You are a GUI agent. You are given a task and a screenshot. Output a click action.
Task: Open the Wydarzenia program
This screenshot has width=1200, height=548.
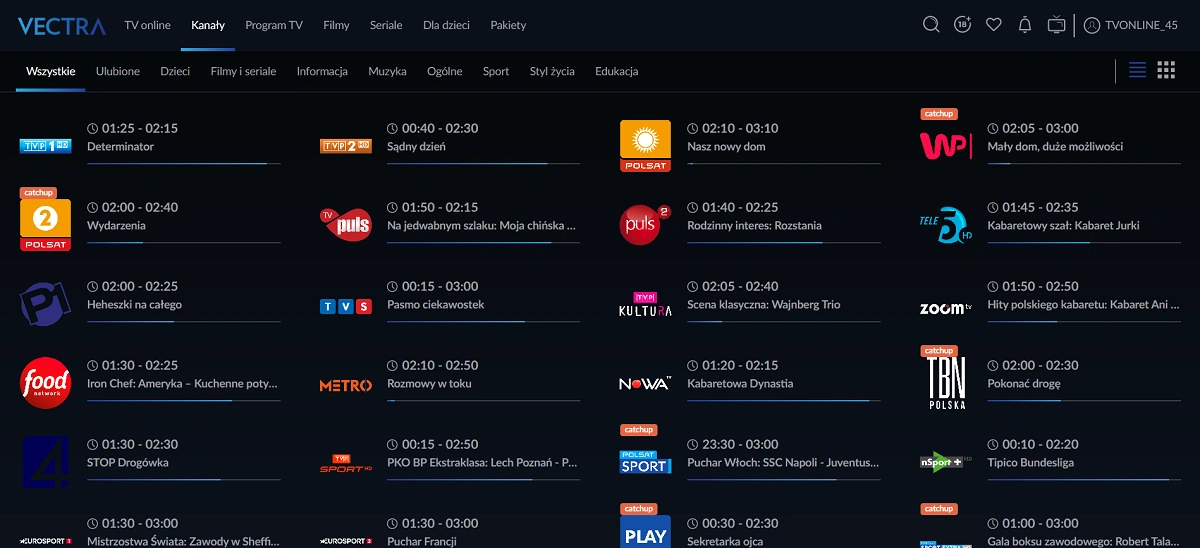tap(116, 226)
